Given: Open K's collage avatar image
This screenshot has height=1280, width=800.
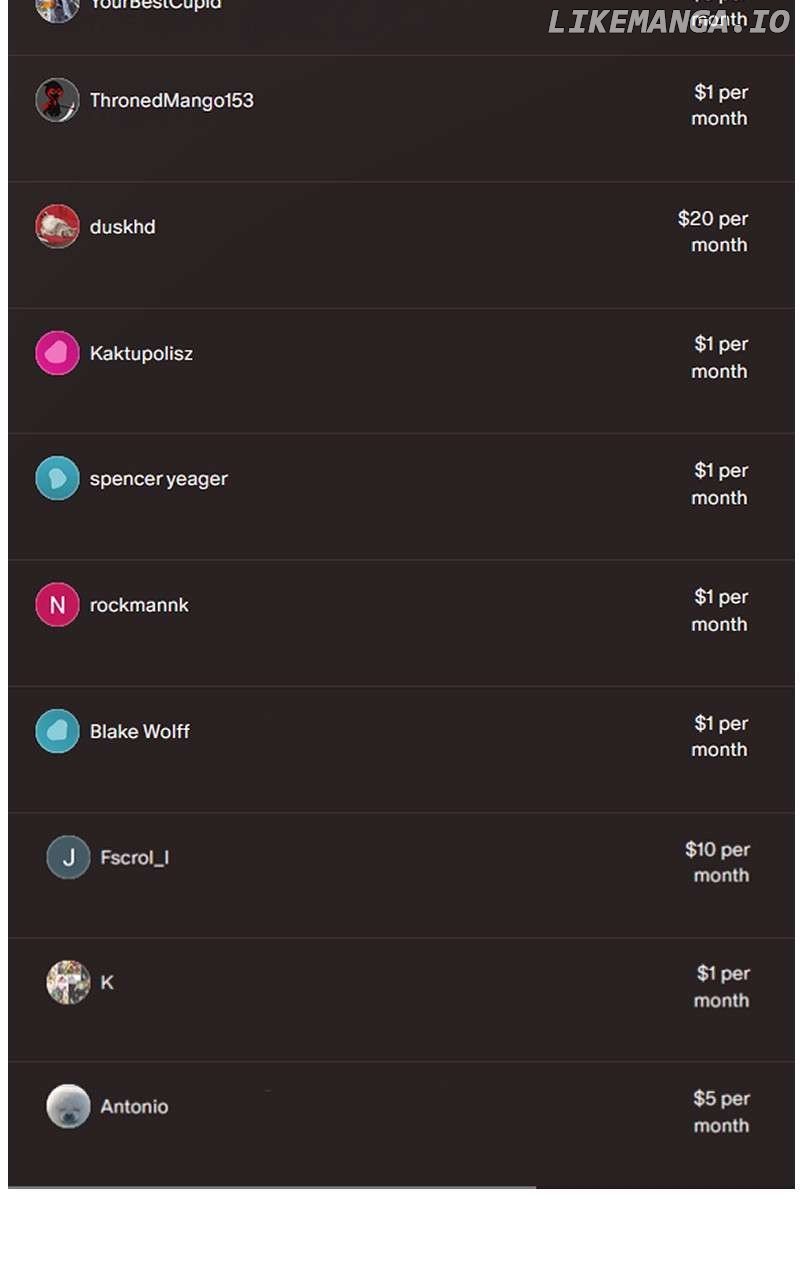Looking at the screenshot, I should coord(68,982).
